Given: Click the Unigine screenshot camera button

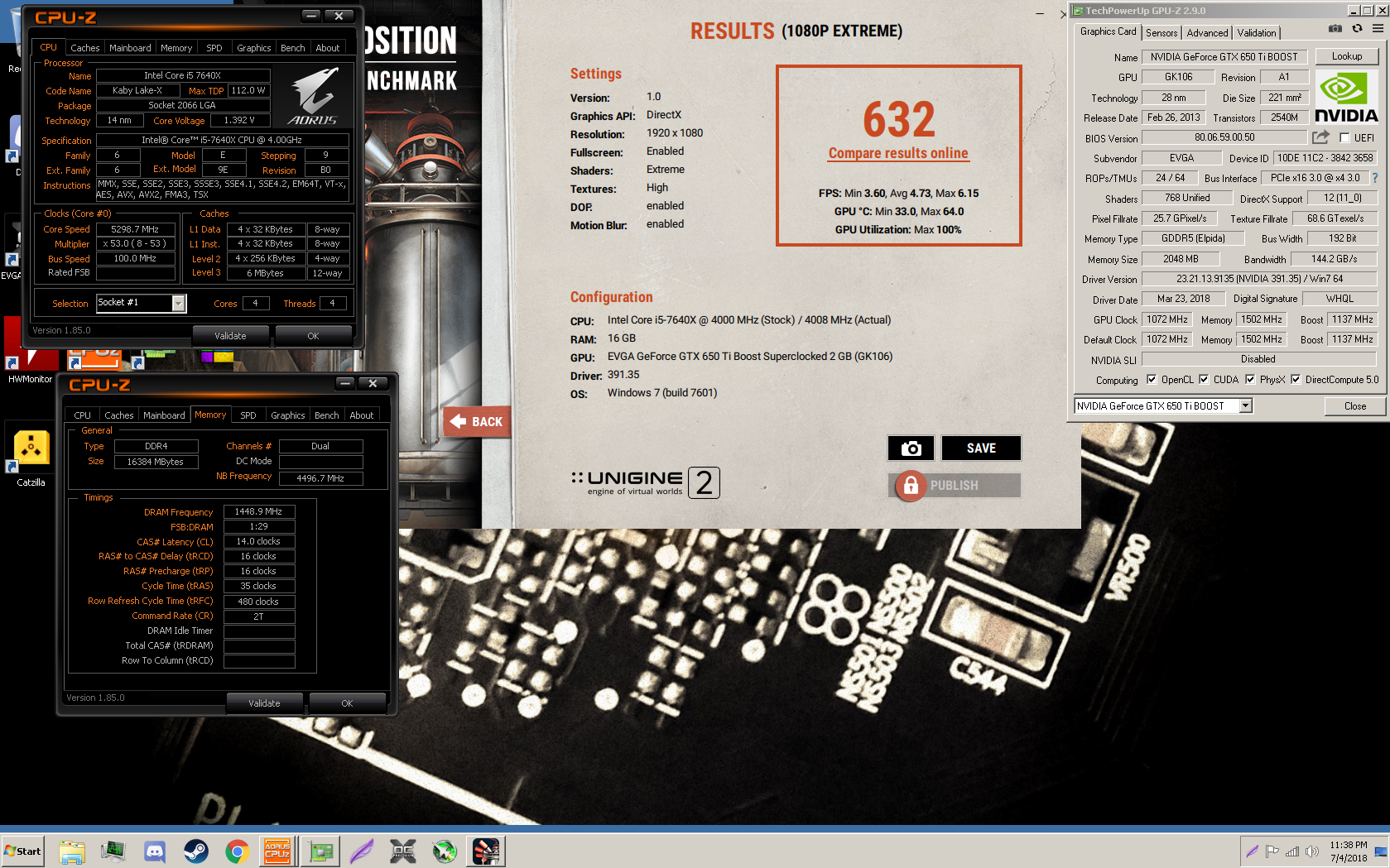Looking at the screenshot, I should point(911,448).
